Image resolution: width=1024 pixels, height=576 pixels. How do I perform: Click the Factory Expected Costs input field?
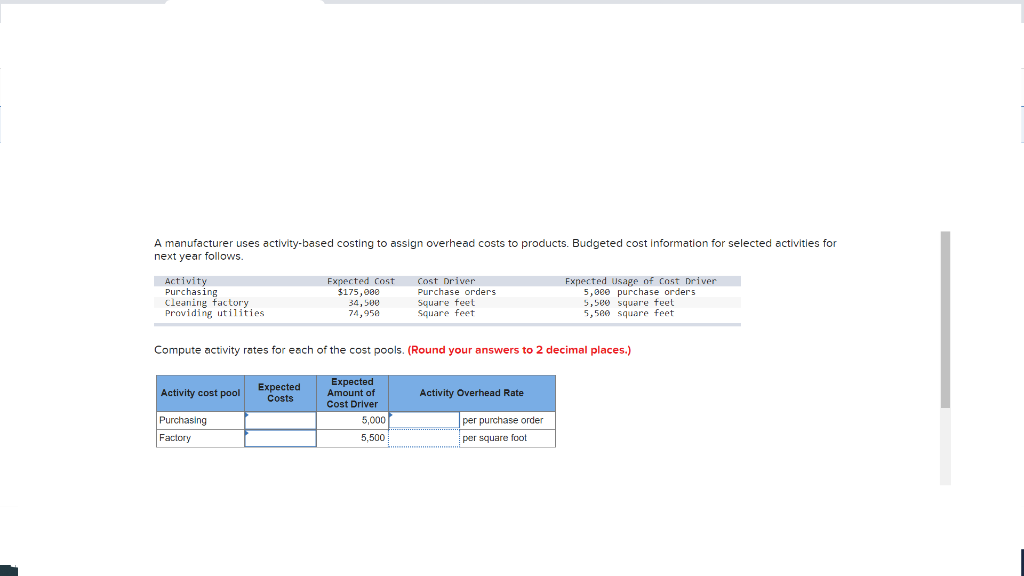coord(280,438)
